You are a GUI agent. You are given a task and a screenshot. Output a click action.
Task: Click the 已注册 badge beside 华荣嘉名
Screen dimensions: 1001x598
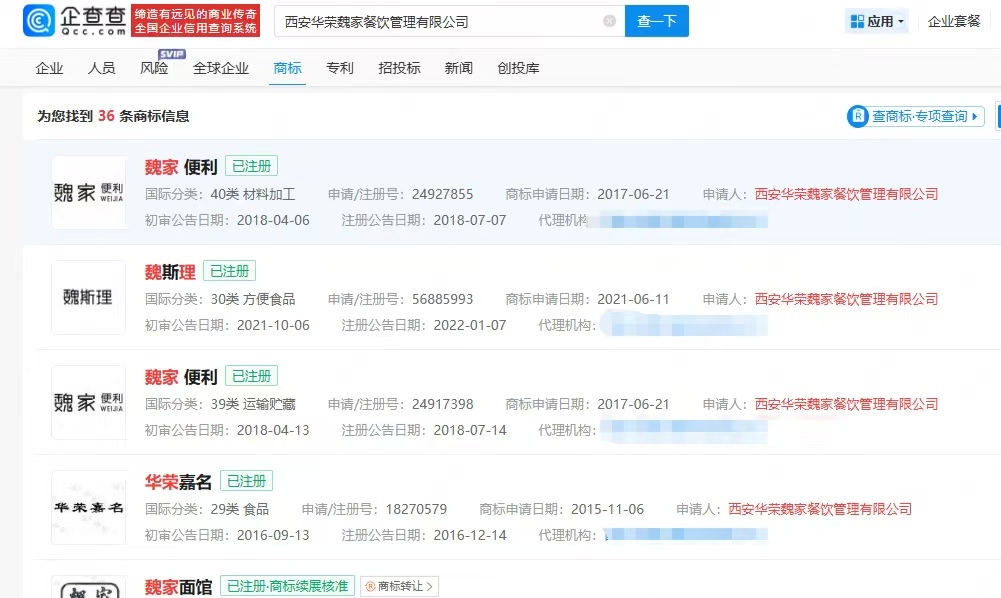pyautogui.click(x=246, y=481)
